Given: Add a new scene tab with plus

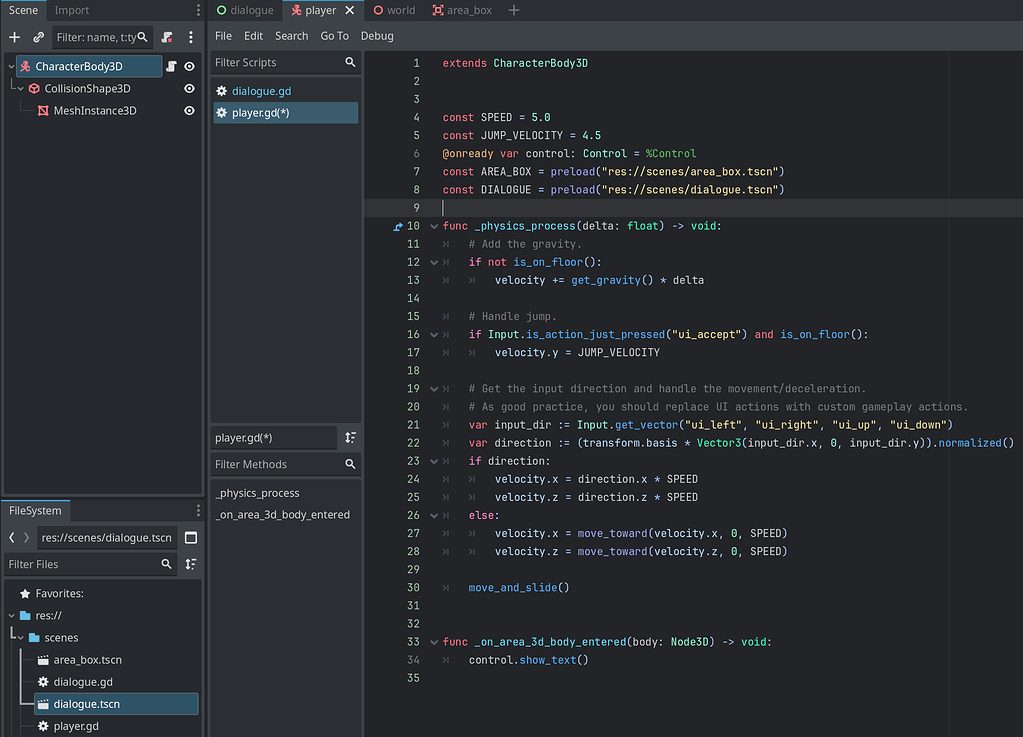Looking at the screenshot, I should pos(514,10).
